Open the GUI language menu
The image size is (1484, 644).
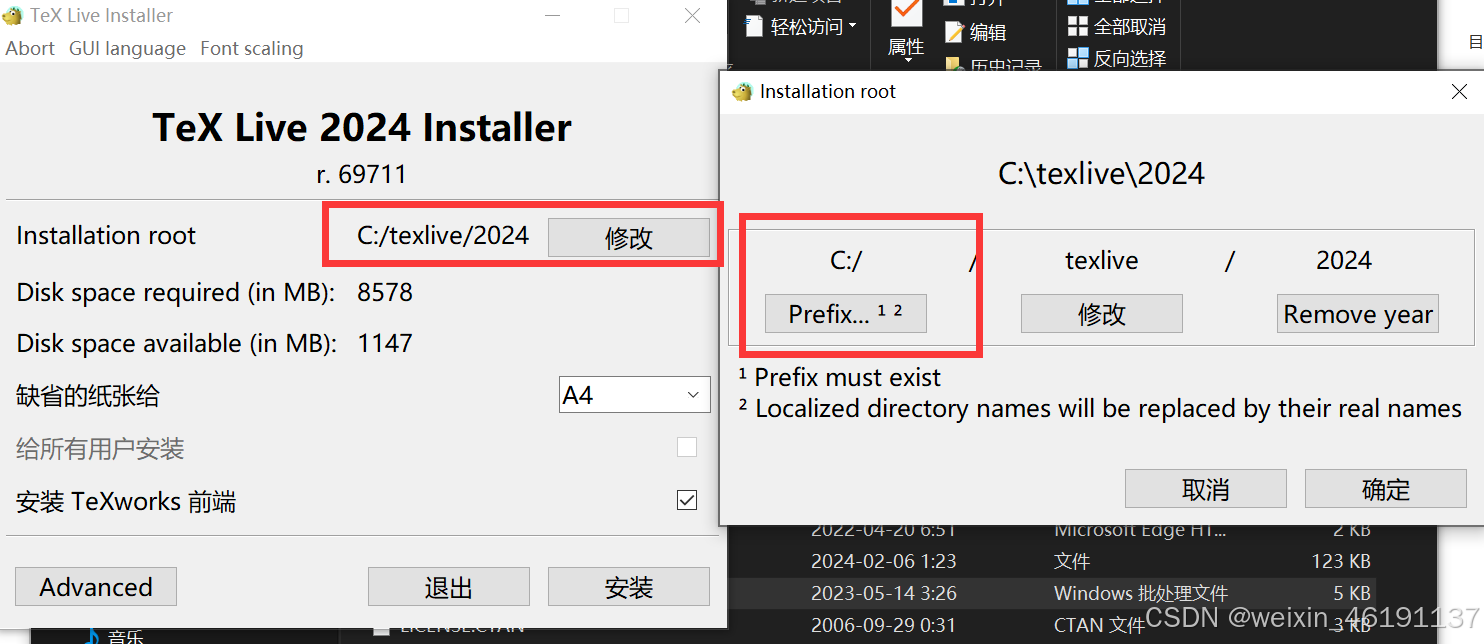coord(127,48)
